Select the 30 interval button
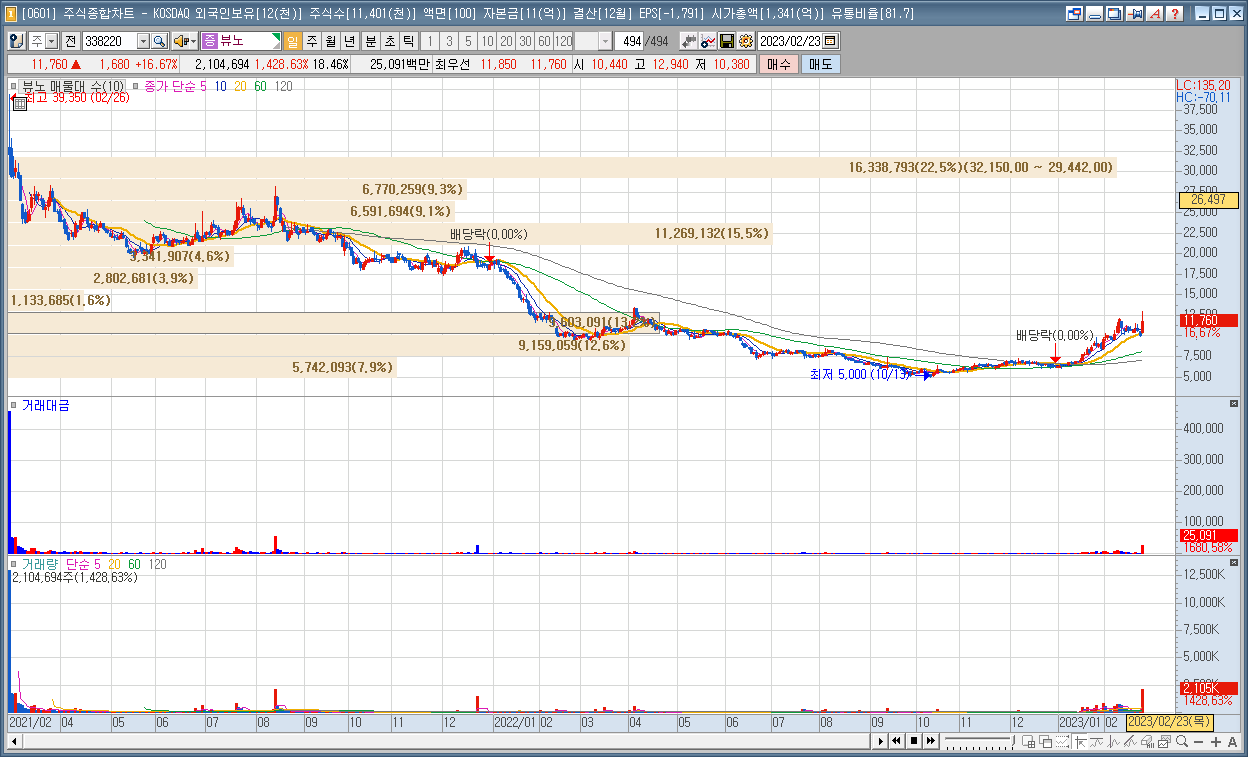The image size is (1248, 757). (525, 41)
